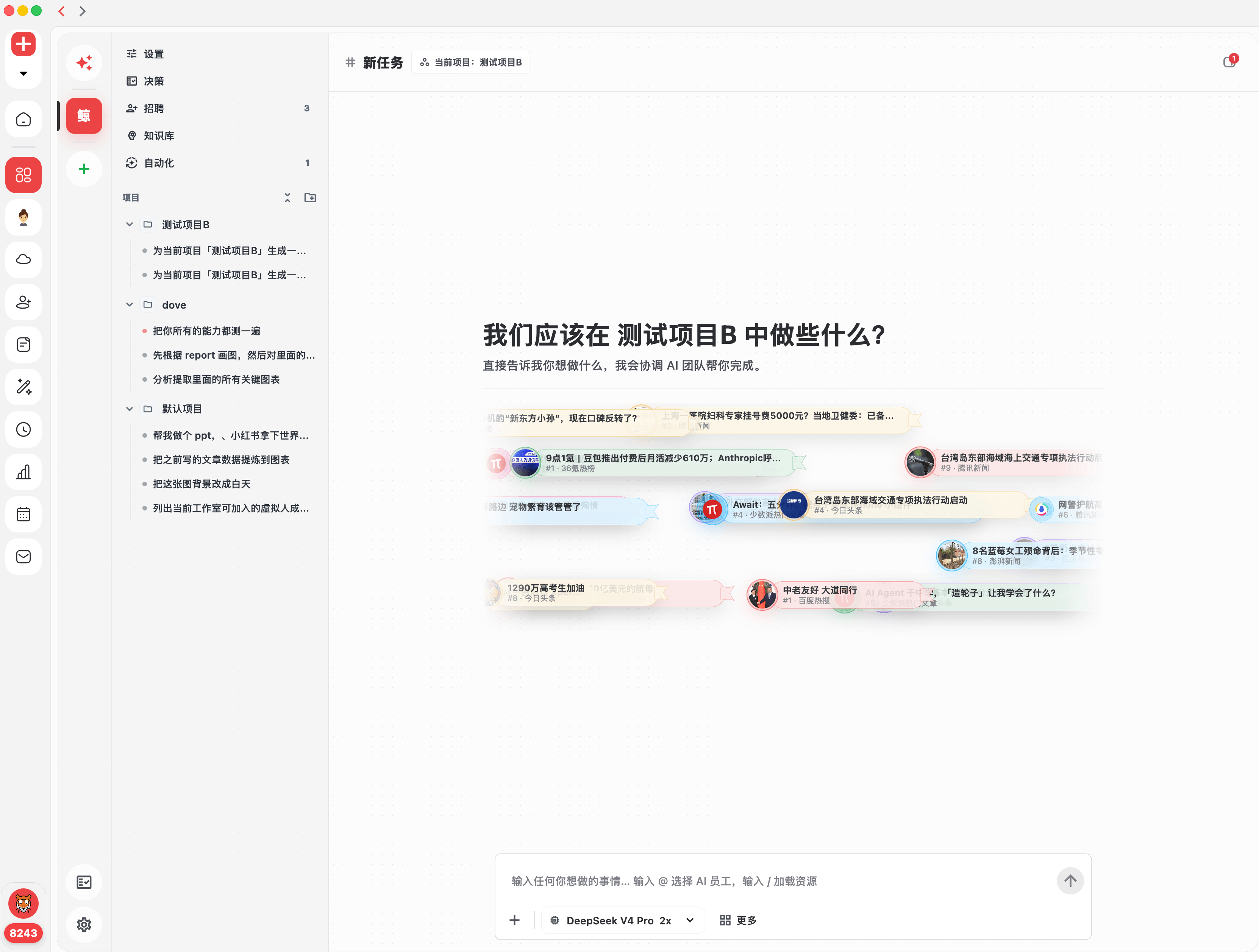Open the avatar persona icon in the left rail

pyautogui.click(x=23, y=217)
